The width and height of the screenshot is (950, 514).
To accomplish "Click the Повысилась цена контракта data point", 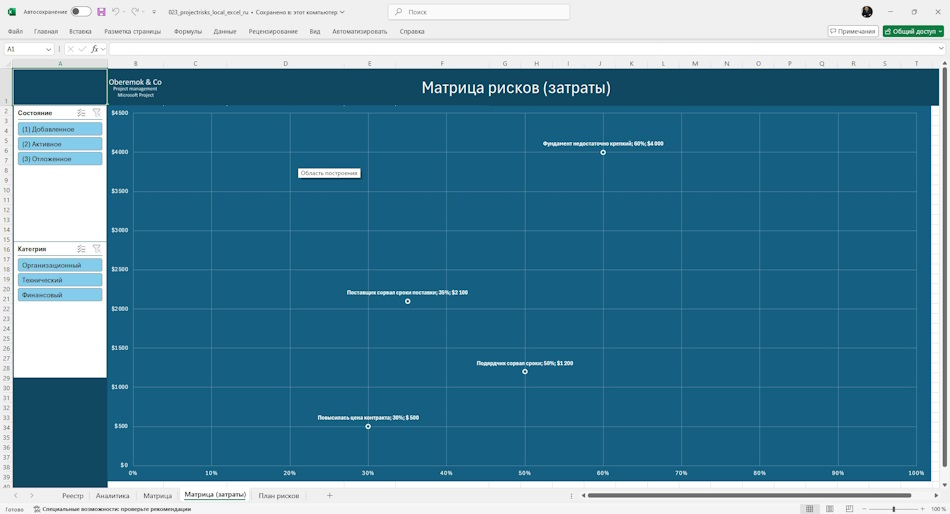I will (368, 427).
